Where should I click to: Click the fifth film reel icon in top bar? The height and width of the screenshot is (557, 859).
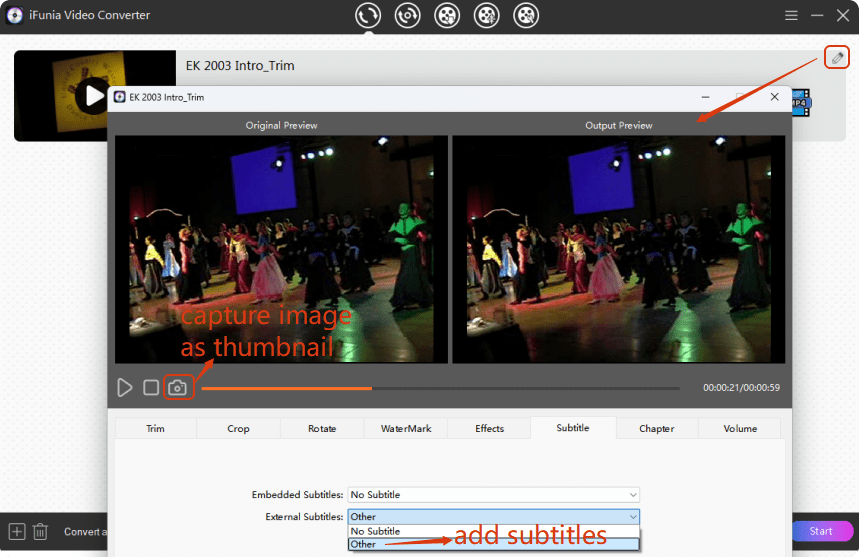coord(526,15)
